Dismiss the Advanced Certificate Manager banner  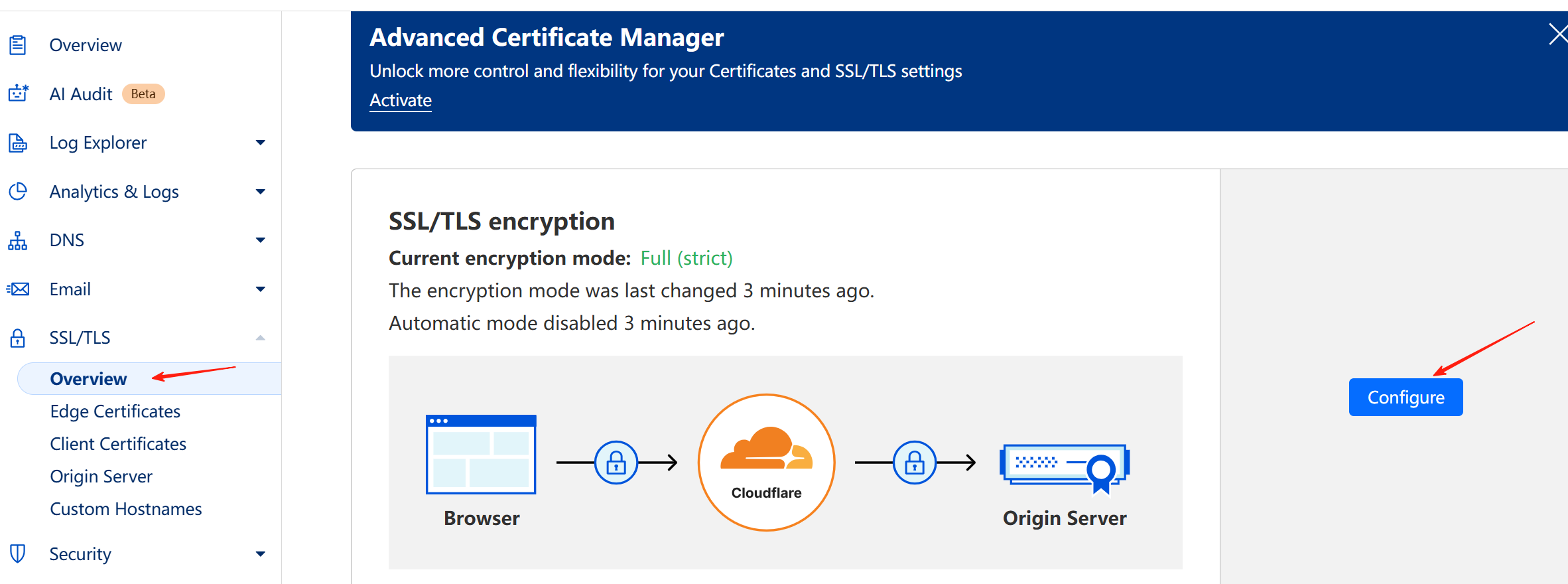[1557, 34]
